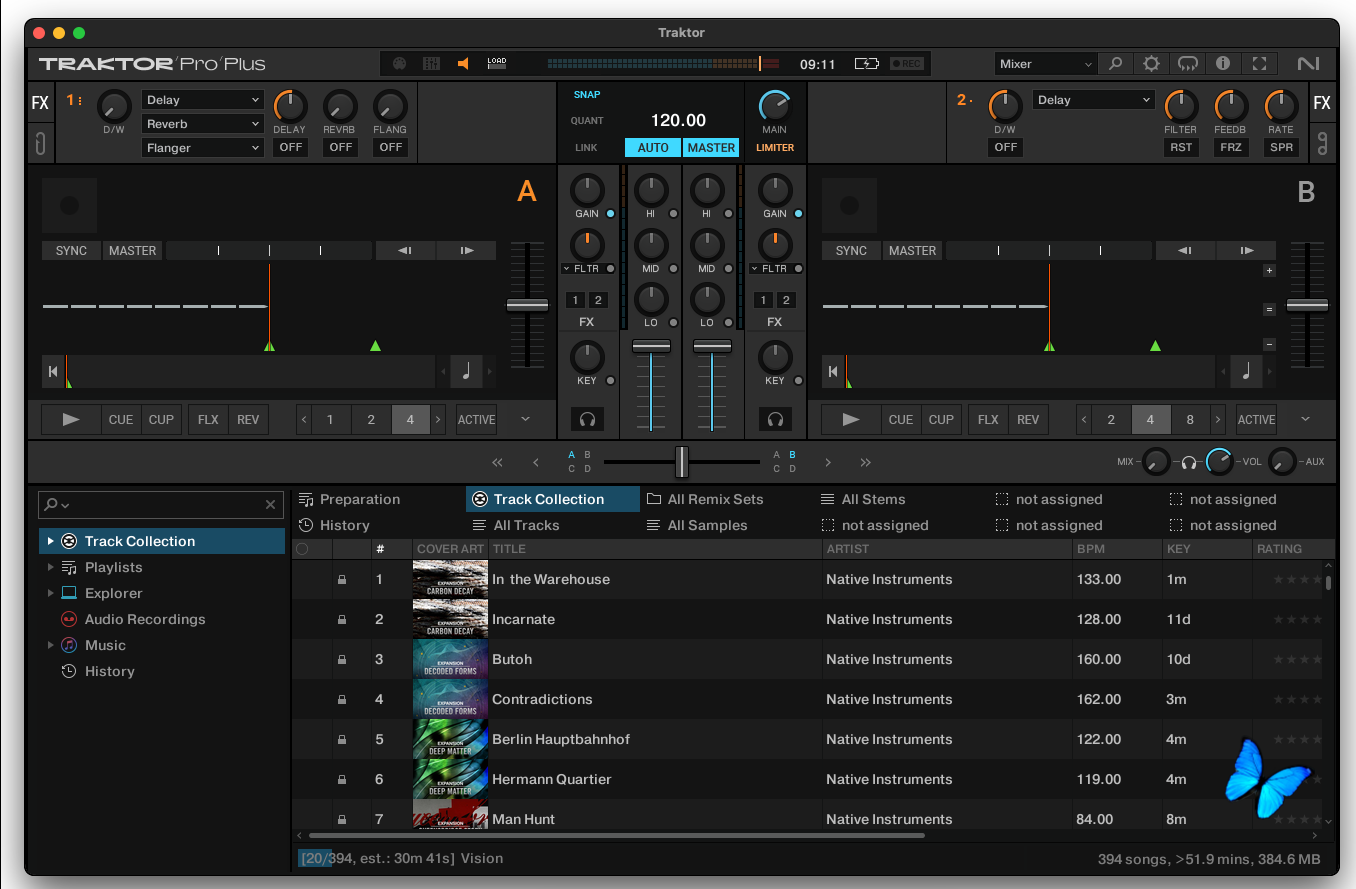
Task: Toggle the headphones cruise mode icon in header
Action: click(1187, 64)
